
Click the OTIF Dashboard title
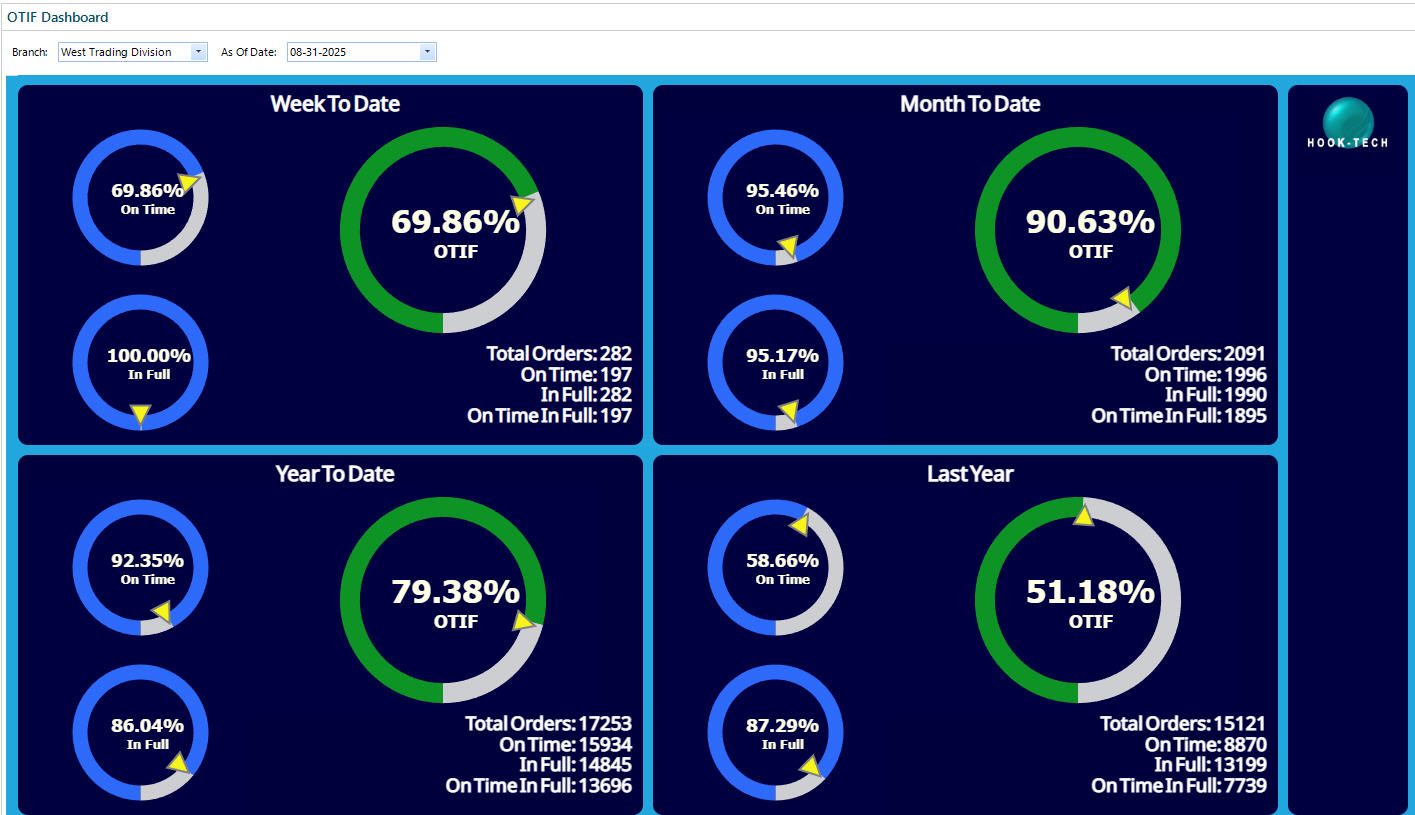(x=58, y=17)
